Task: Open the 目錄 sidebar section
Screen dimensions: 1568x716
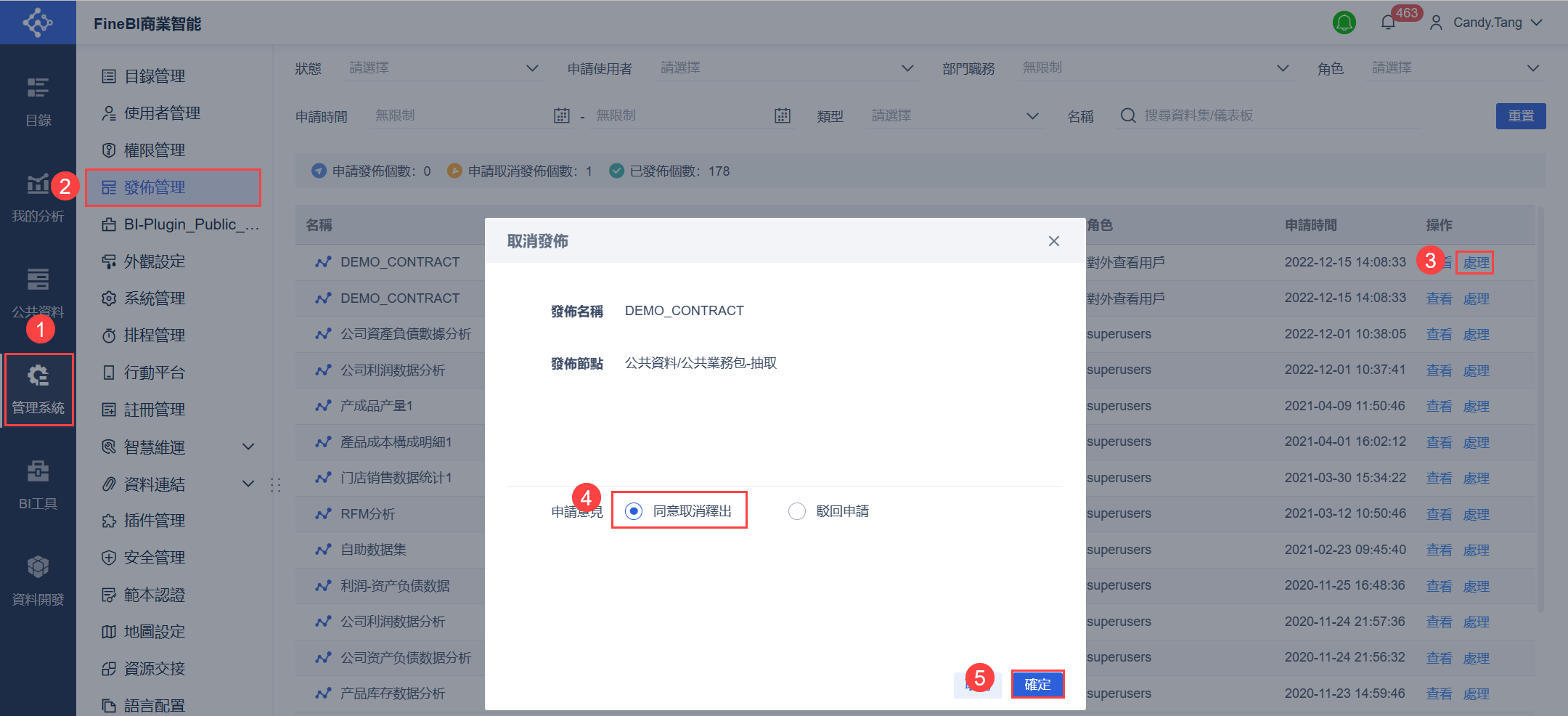Action: click(x=38, y=101)
